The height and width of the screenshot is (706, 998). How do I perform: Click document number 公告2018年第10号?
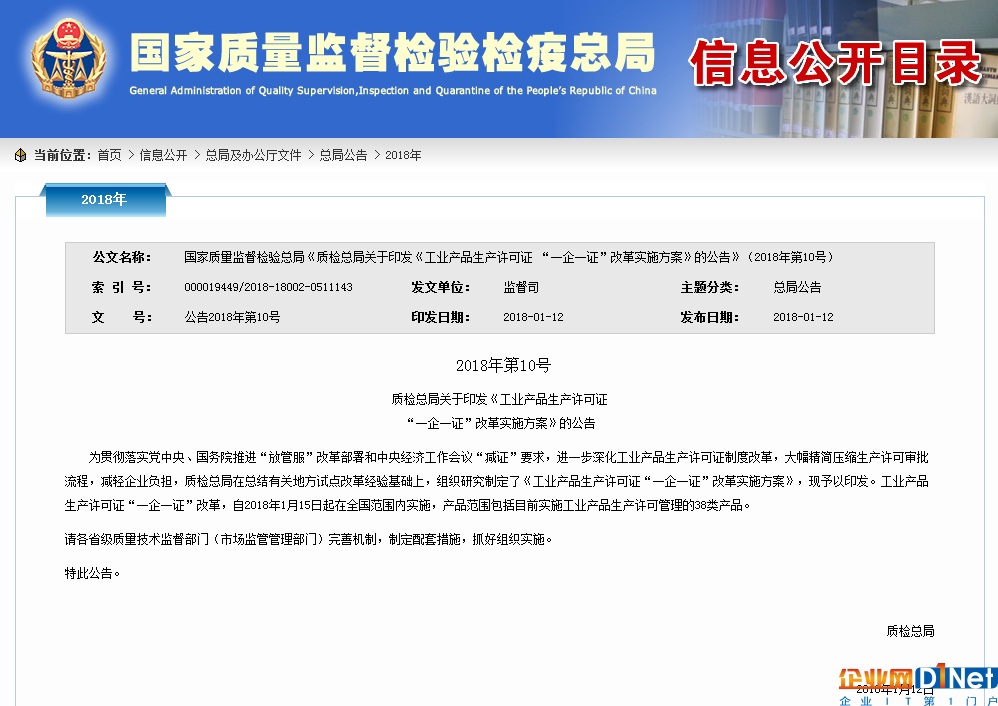(x=232, y=317)
